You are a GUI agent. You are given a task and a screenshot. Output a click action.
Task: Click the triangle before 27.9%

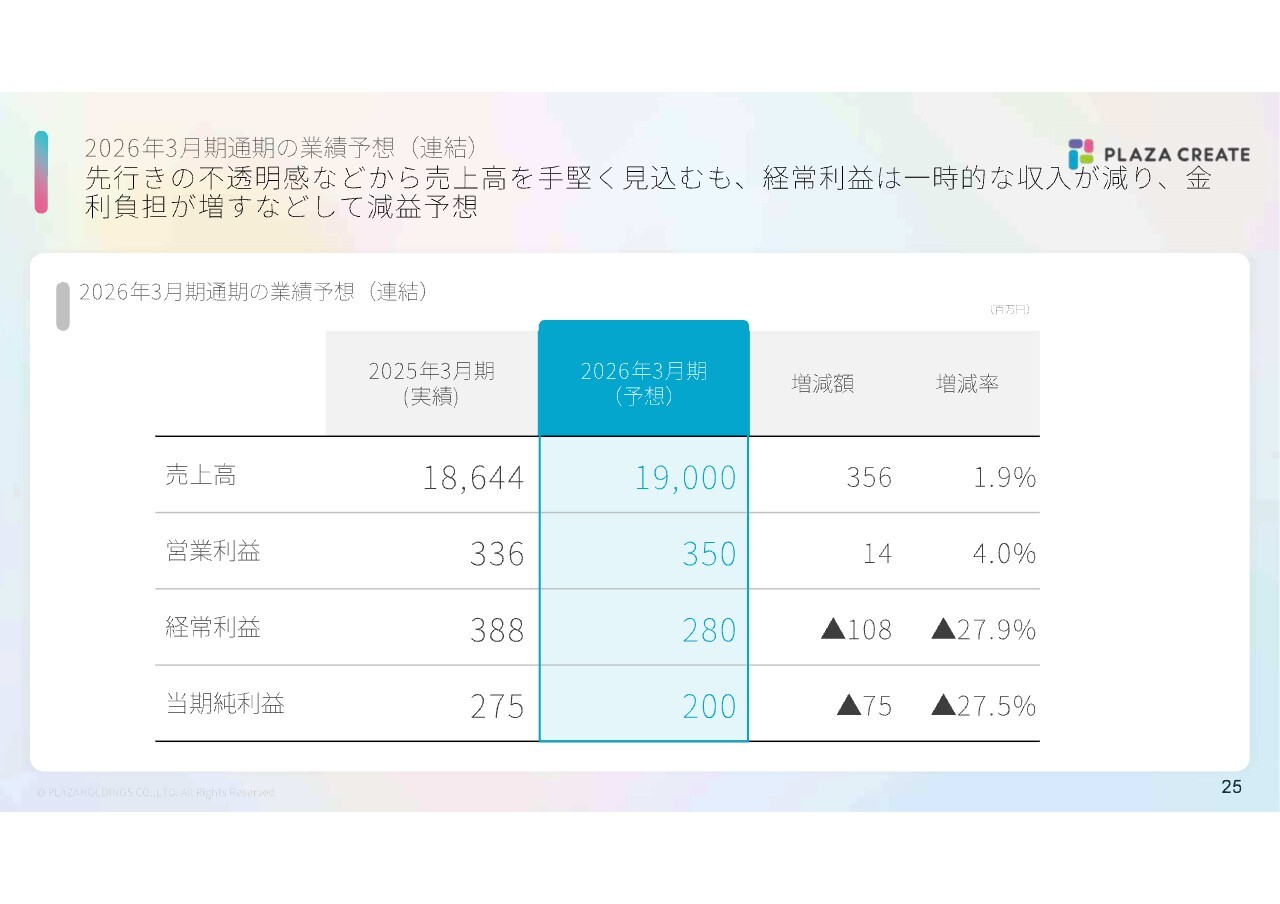[942, 630]
